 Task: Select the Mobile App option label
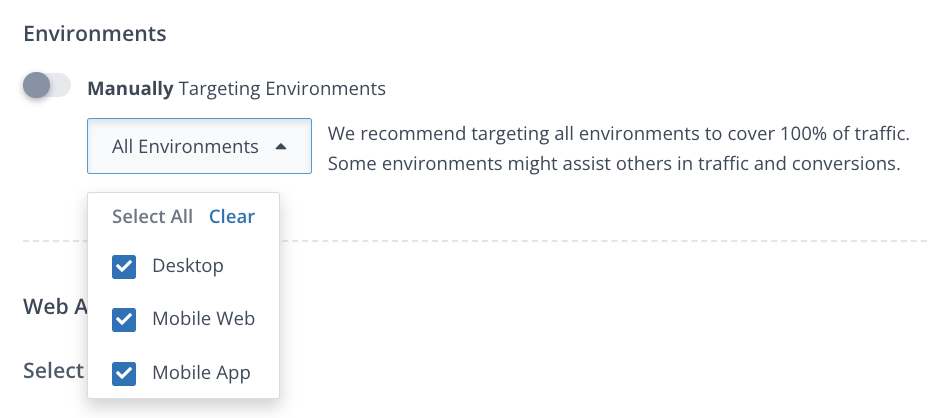point(201,373)
